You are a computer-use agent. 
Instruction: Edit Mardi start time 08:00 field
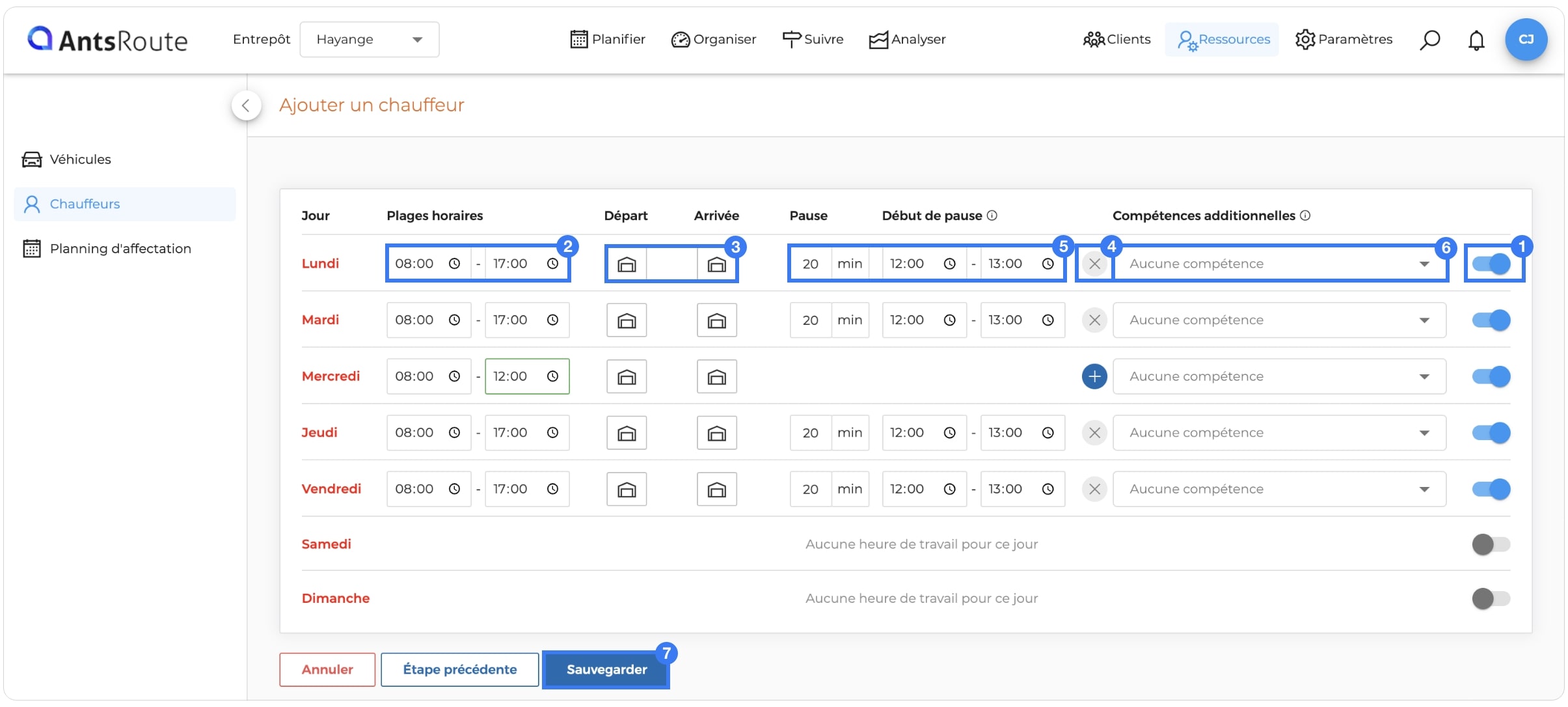point(429,320)
